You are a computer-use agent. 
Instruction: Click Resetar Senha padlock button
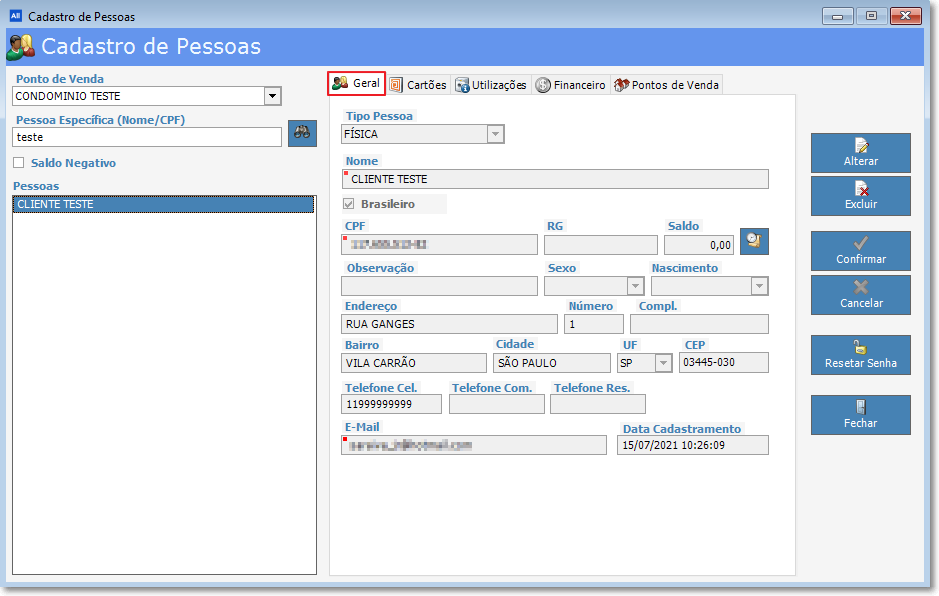pyautogui.click(x=860, y=355)
